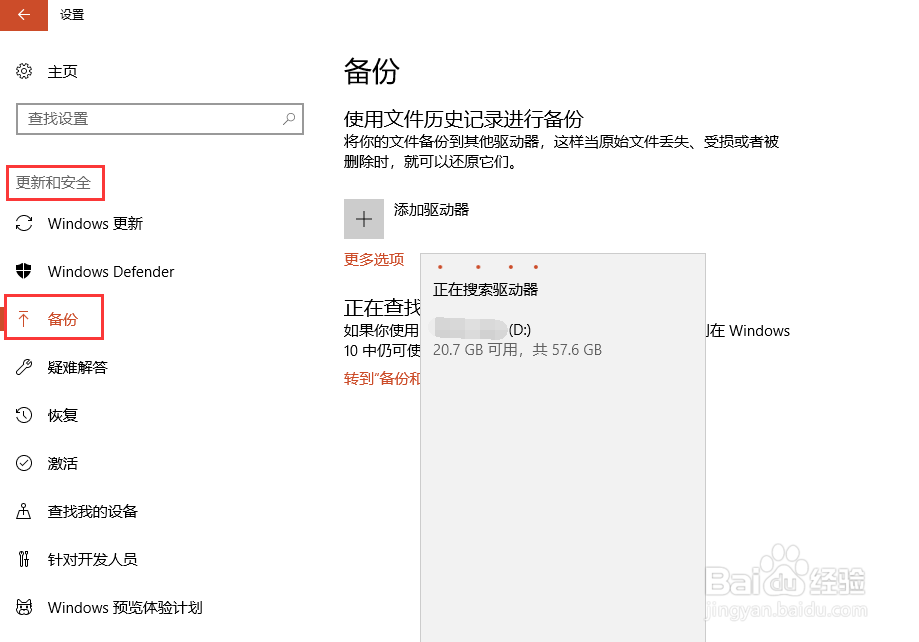Click the backup upload arrow icon
Screen dimensions: 919x642
pyautogui.click(x=23, y=319)
